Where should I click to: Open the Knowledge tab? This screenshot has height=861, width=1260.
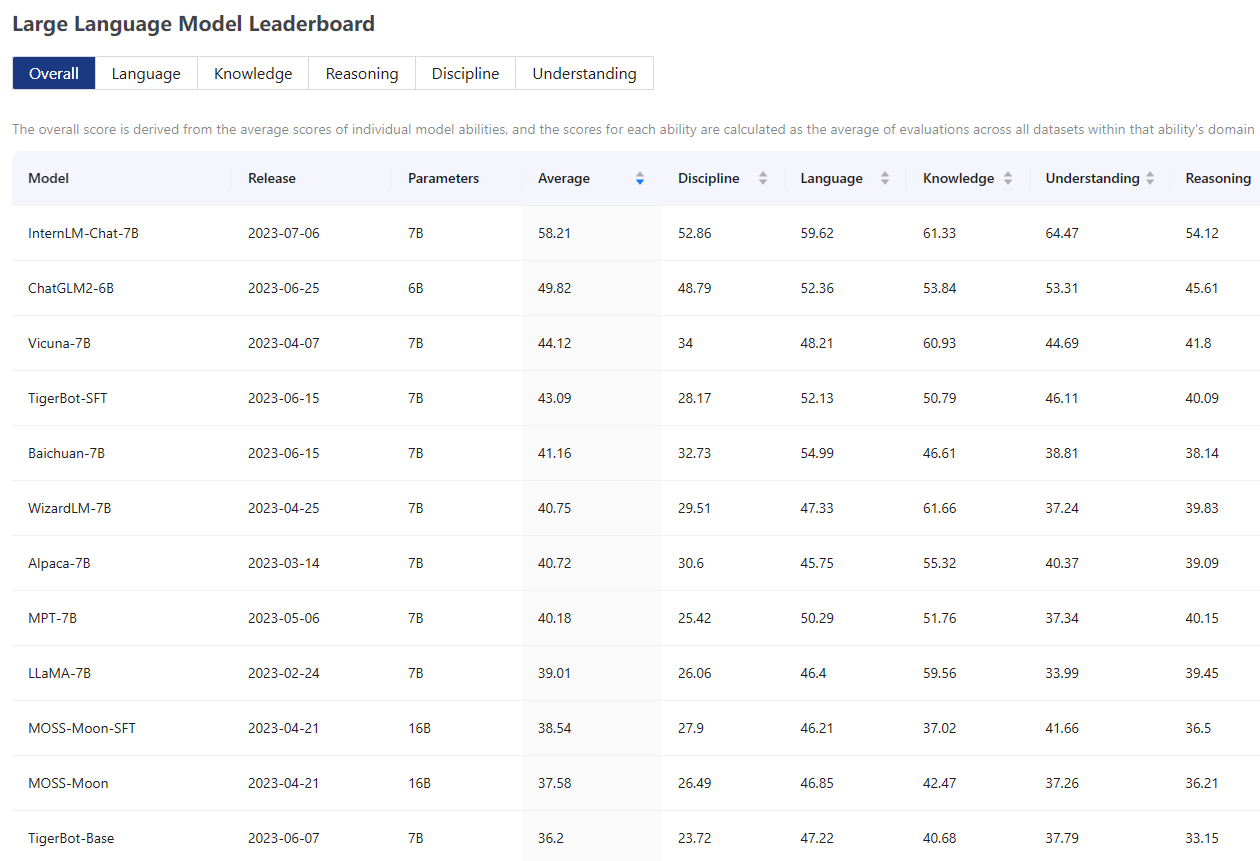[253, 74]
